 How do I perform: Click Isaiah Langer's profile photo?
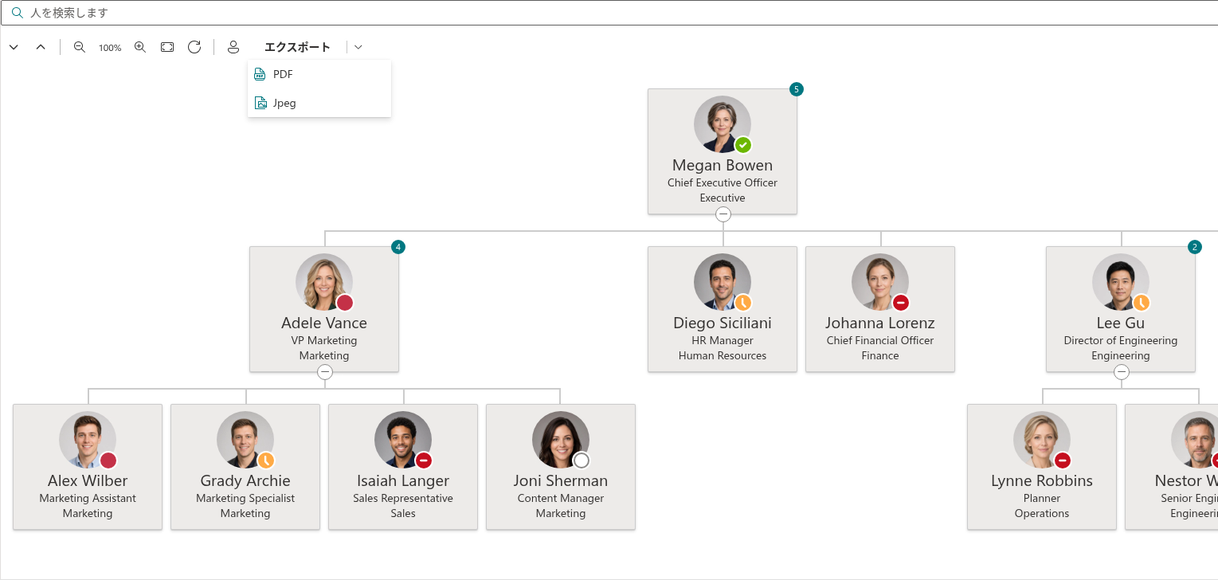coord(403,440)
